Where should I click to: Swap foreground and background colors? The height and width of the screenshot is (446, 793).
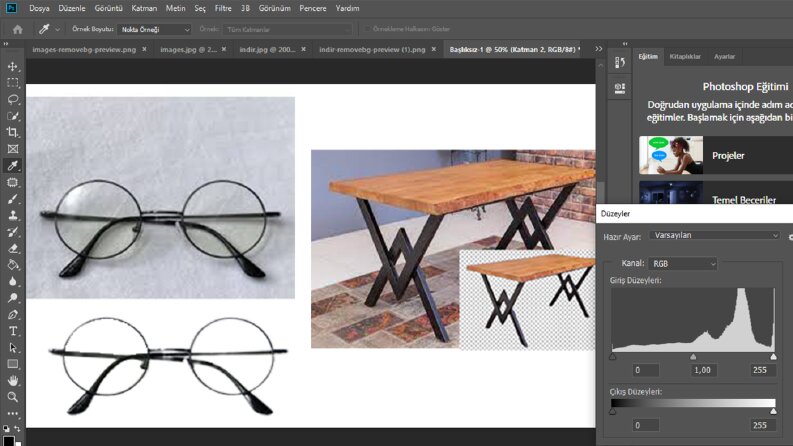pos(17,428)
